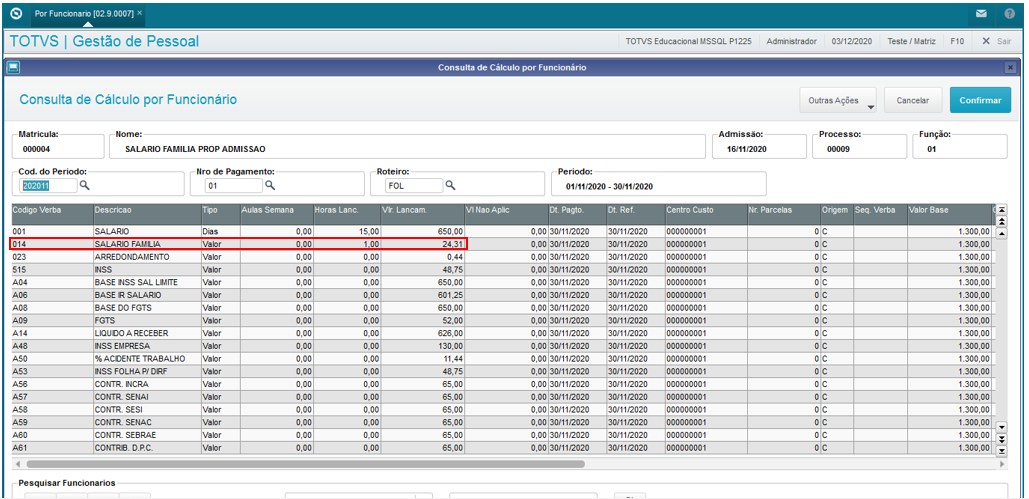Screen dimensions: 1029x499
Task: Click the window icon in dialog title bar
Action: point(13,67)
